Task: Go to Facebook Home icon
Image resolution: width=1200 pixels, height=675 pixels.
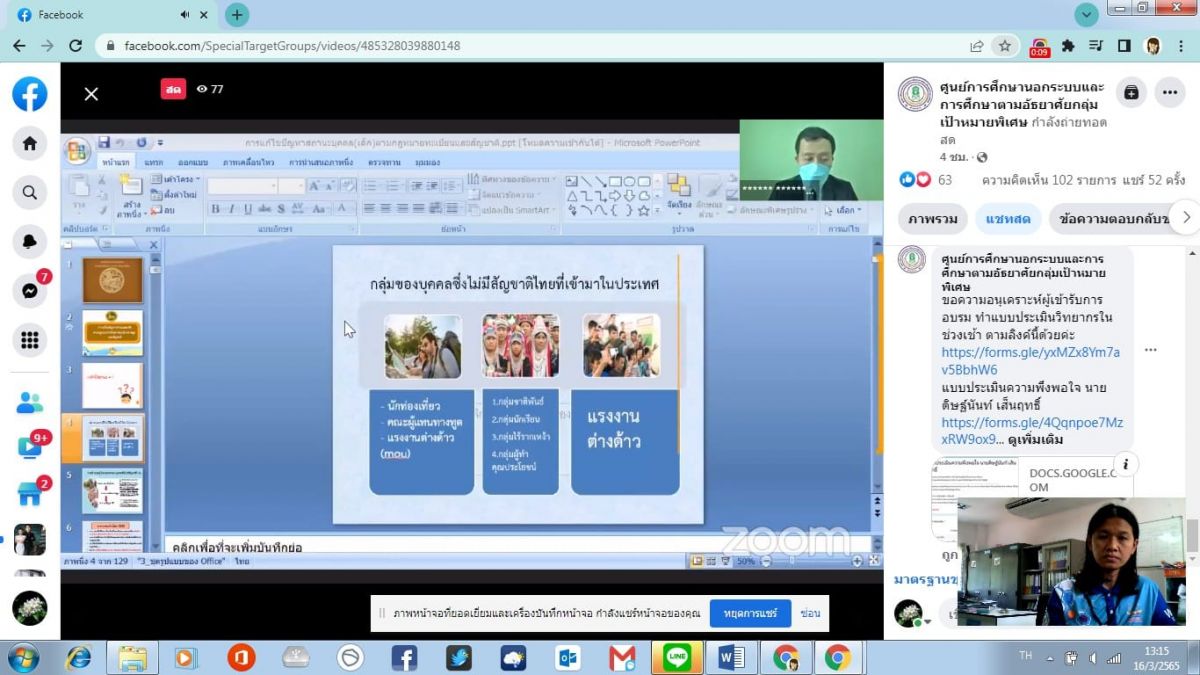Action: coord(30,143)
